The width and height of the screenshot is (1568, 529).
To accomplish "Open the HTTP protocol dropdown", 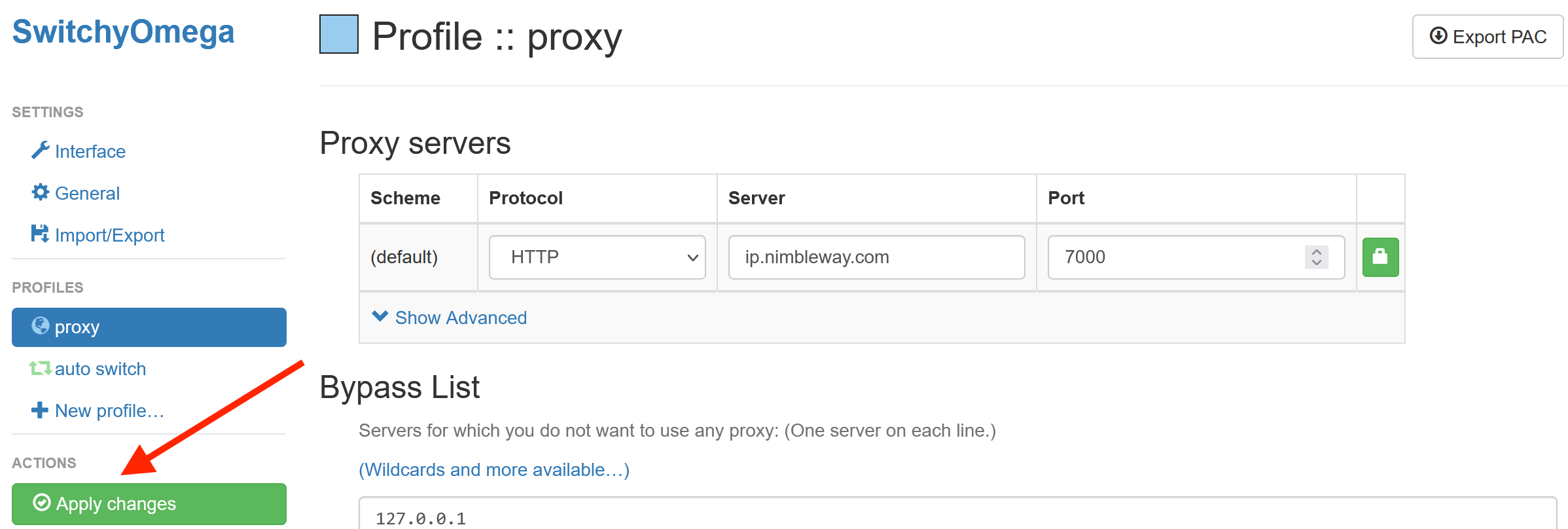I will coord(597,257).
